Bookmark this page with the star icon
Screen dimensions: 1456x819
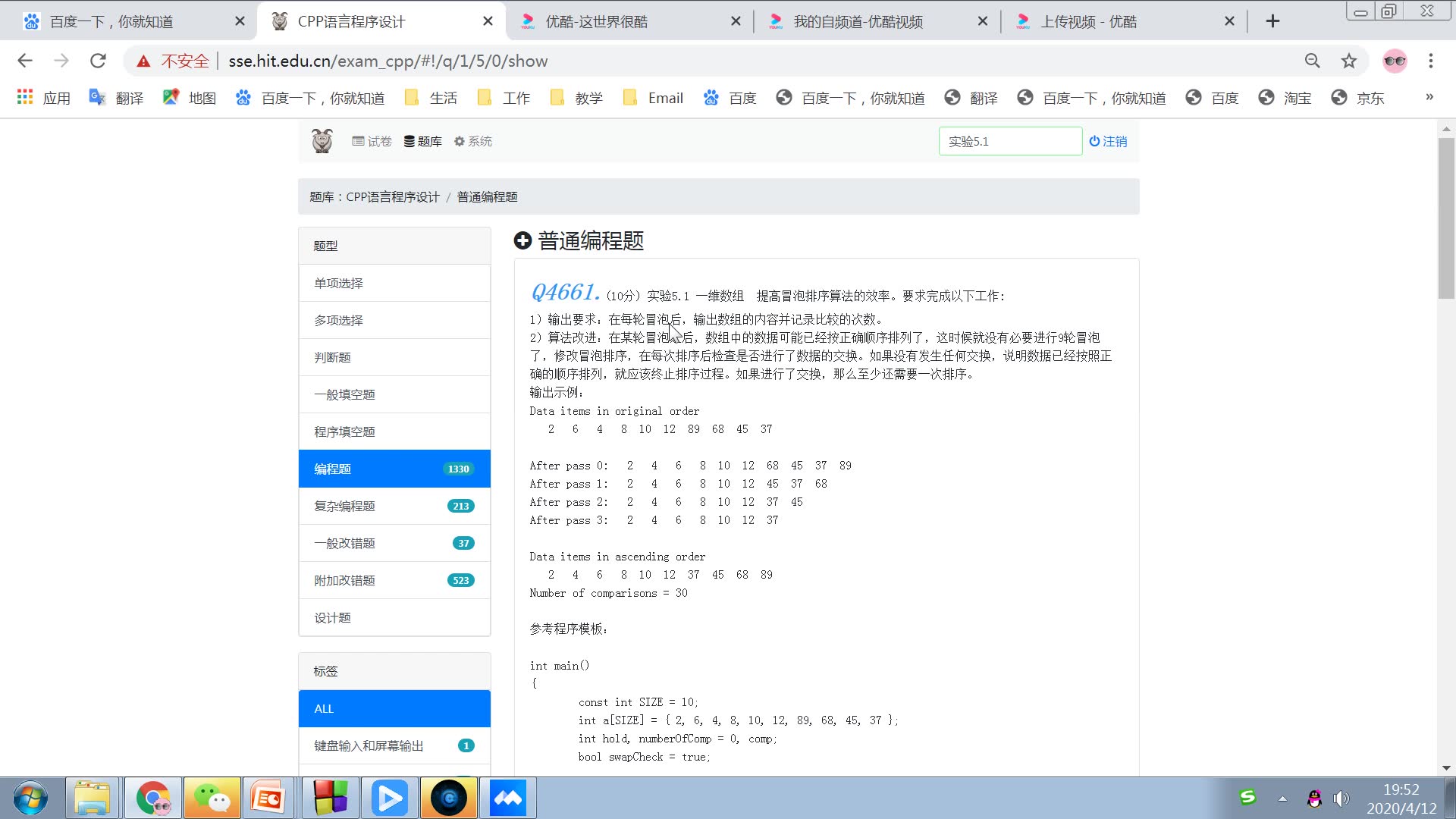click(x=1348, y=61)
